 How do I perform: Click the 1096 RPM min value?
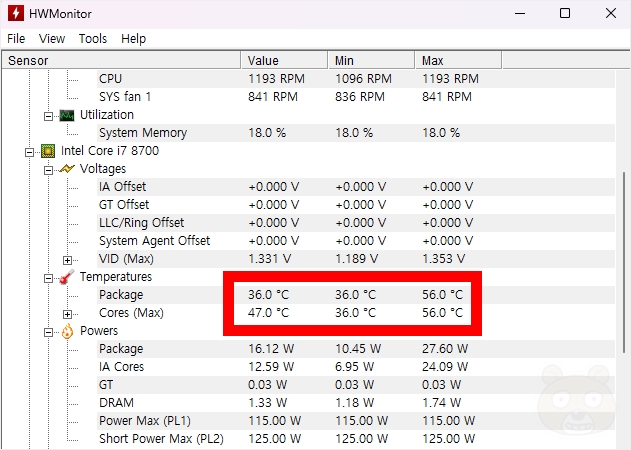click(363, 78)
